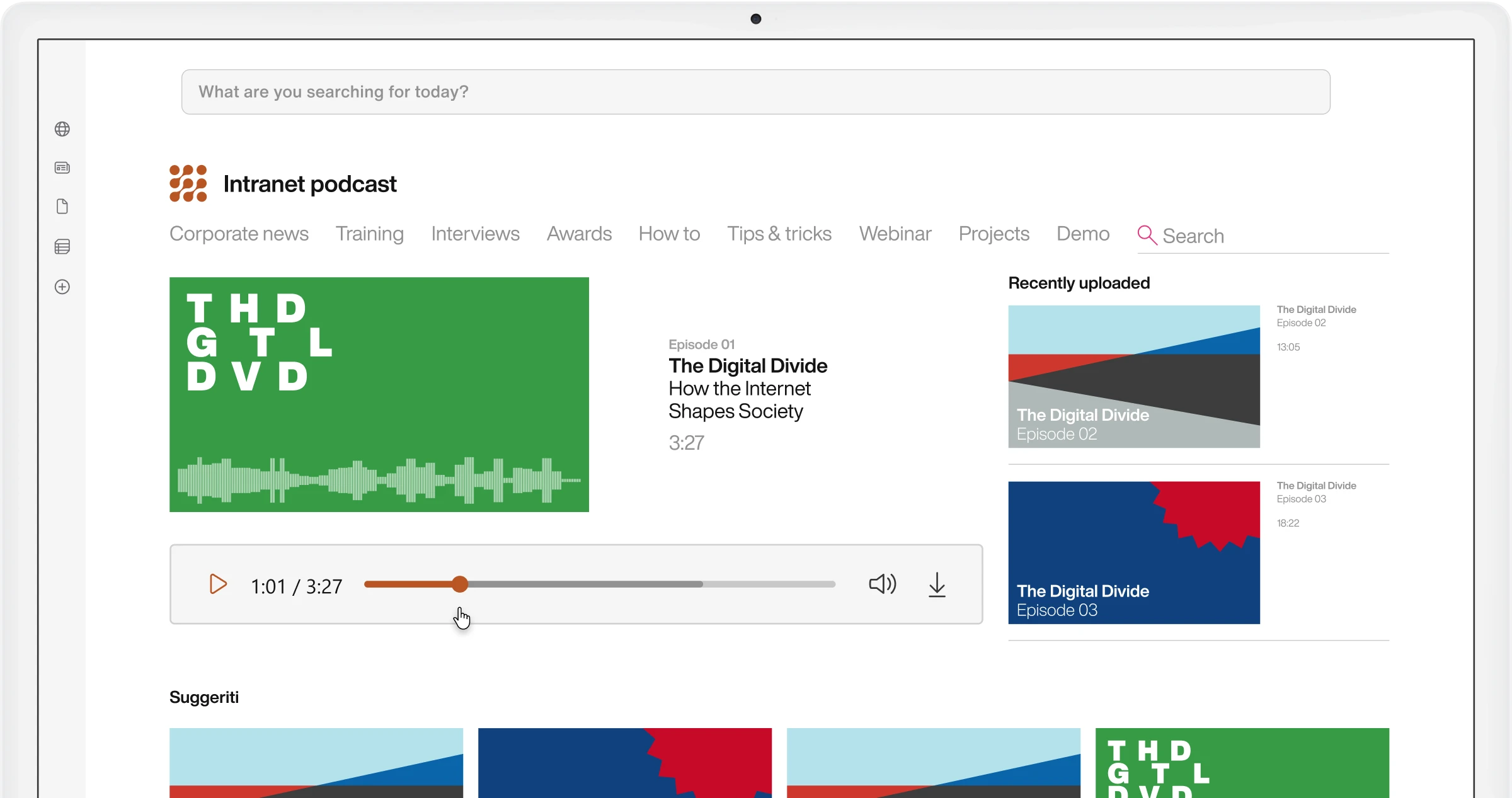Open the globe icon in the sidebar
This screenshot has height=798, width=1512.
(x=62, y=129)
